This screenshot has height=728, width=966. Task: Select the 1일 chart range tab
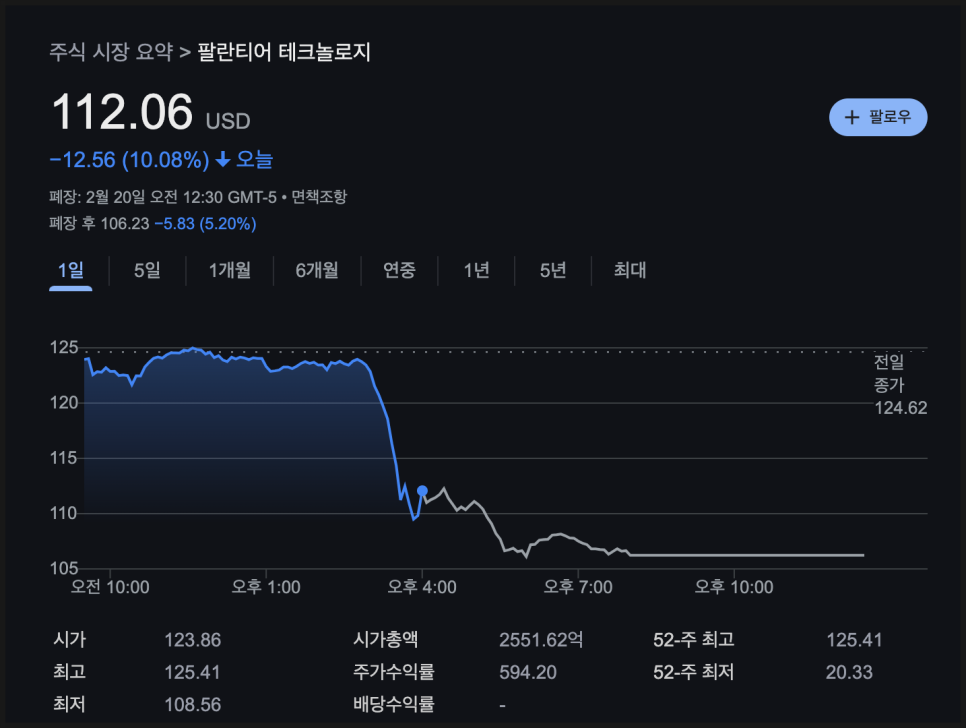pyautogui.click(x=71, y=270)
